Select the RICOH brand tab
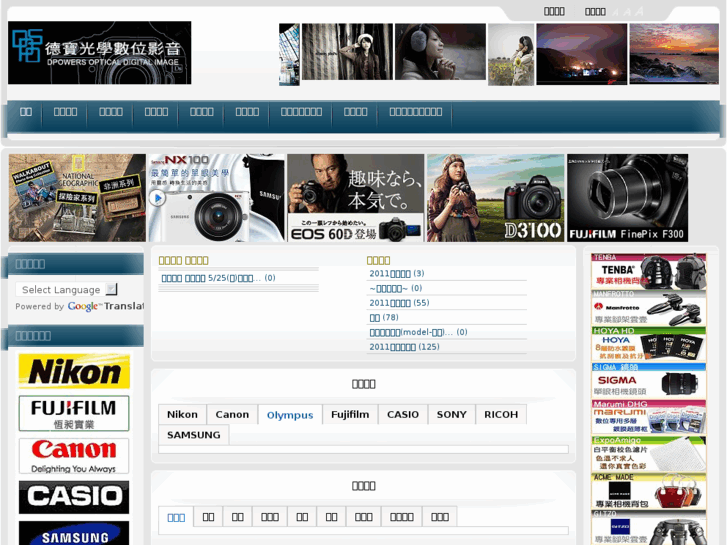Image resolution: width=727 pixels, height=545 pixels. [x=501, y=414]
